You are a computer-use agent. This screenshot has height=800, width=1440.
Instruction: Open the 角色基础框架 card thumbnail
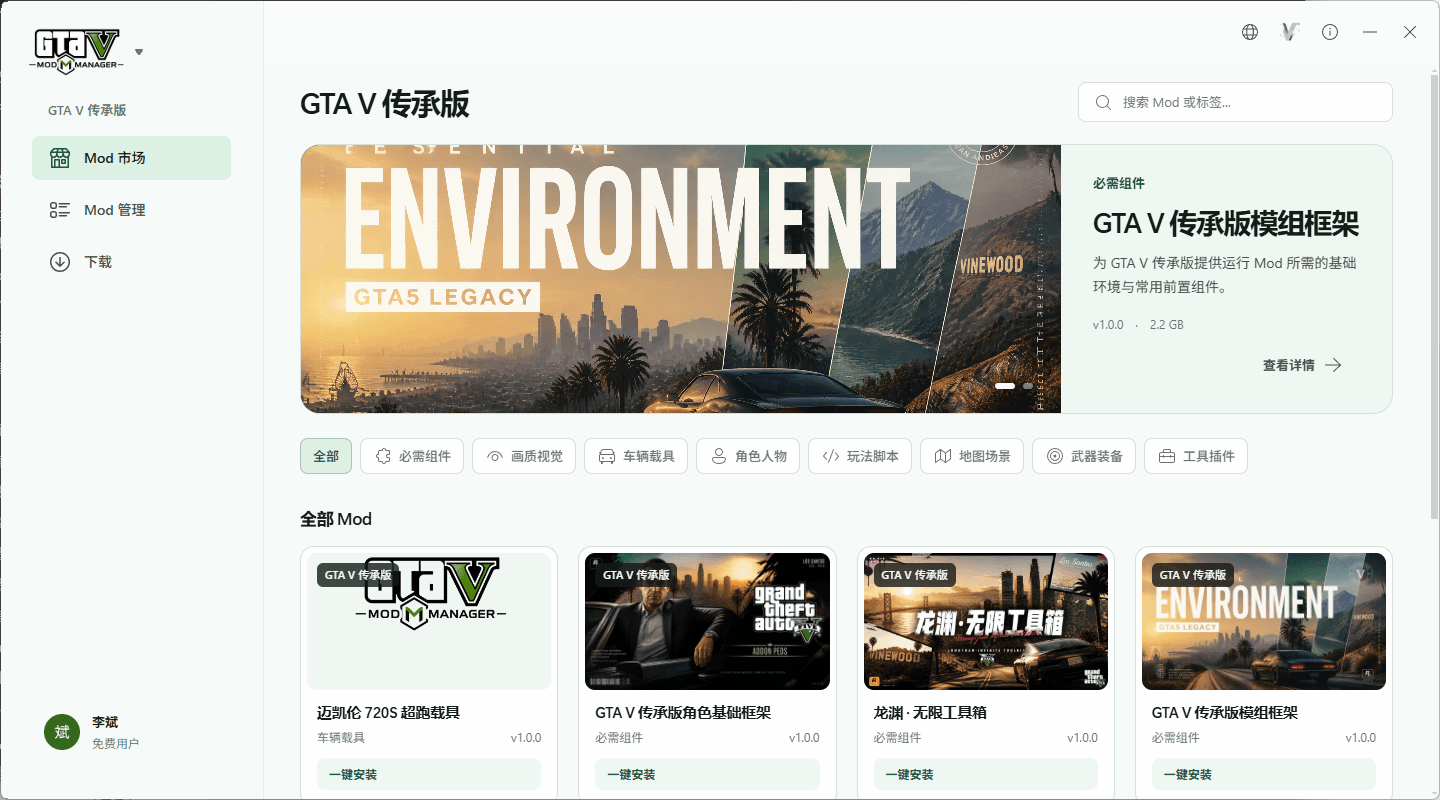(x=707, y=621)
